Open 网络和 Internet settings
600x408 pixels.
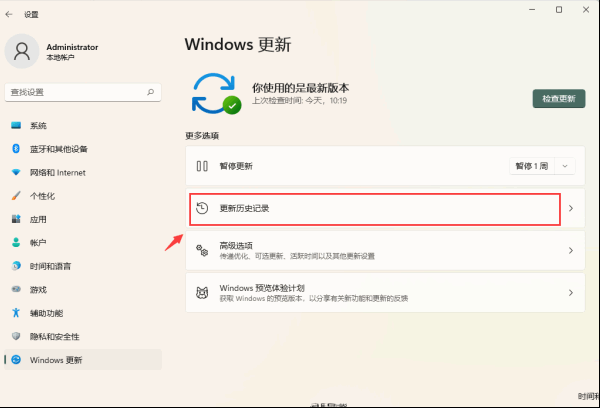point(83,173)
